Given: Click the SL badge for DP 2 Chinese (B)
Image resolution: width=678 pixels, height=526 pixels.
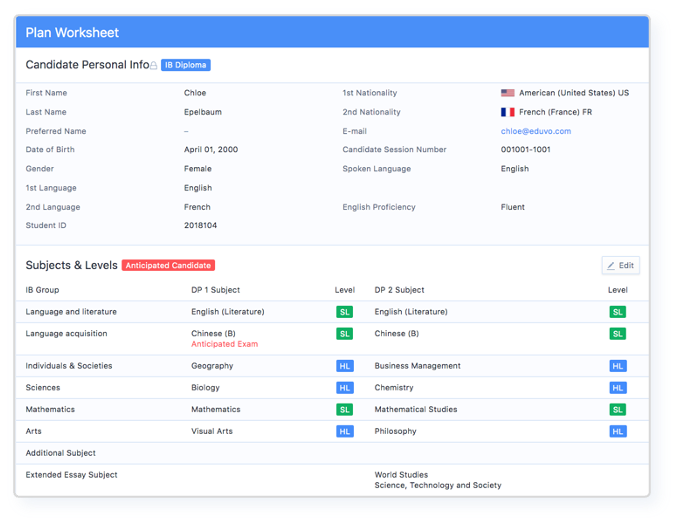Looking at the screenshot, I should coord(617,334).
